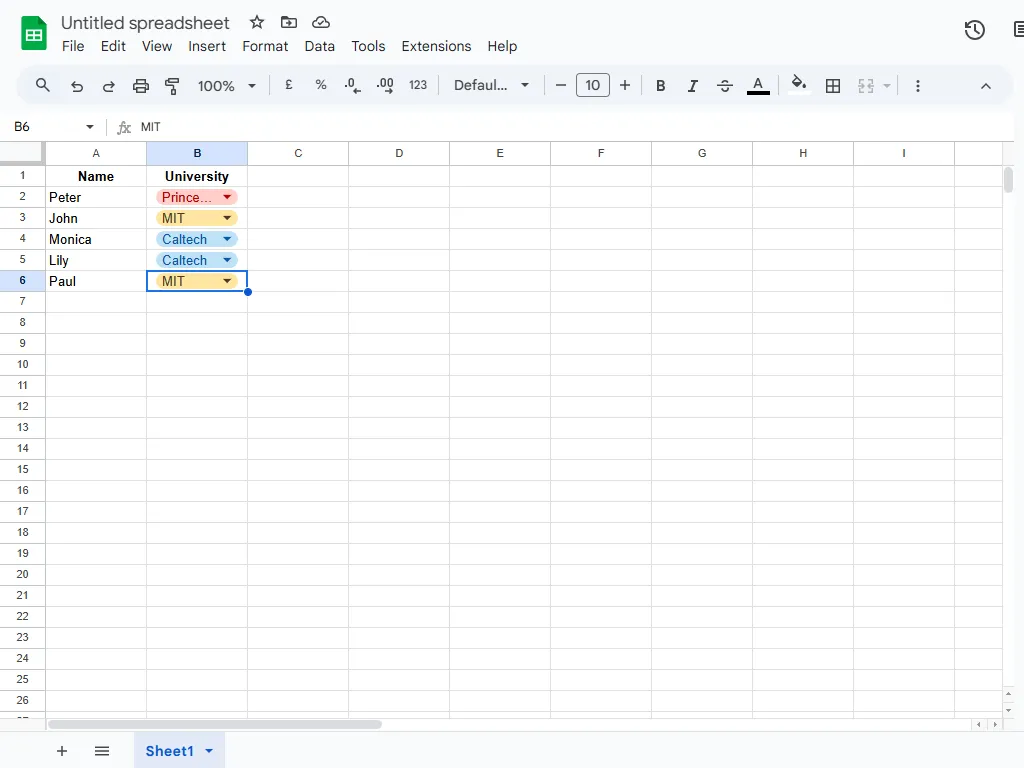Open the zoom 100% dropdown
Screen dimensions: 1024x768
point(227,86)
